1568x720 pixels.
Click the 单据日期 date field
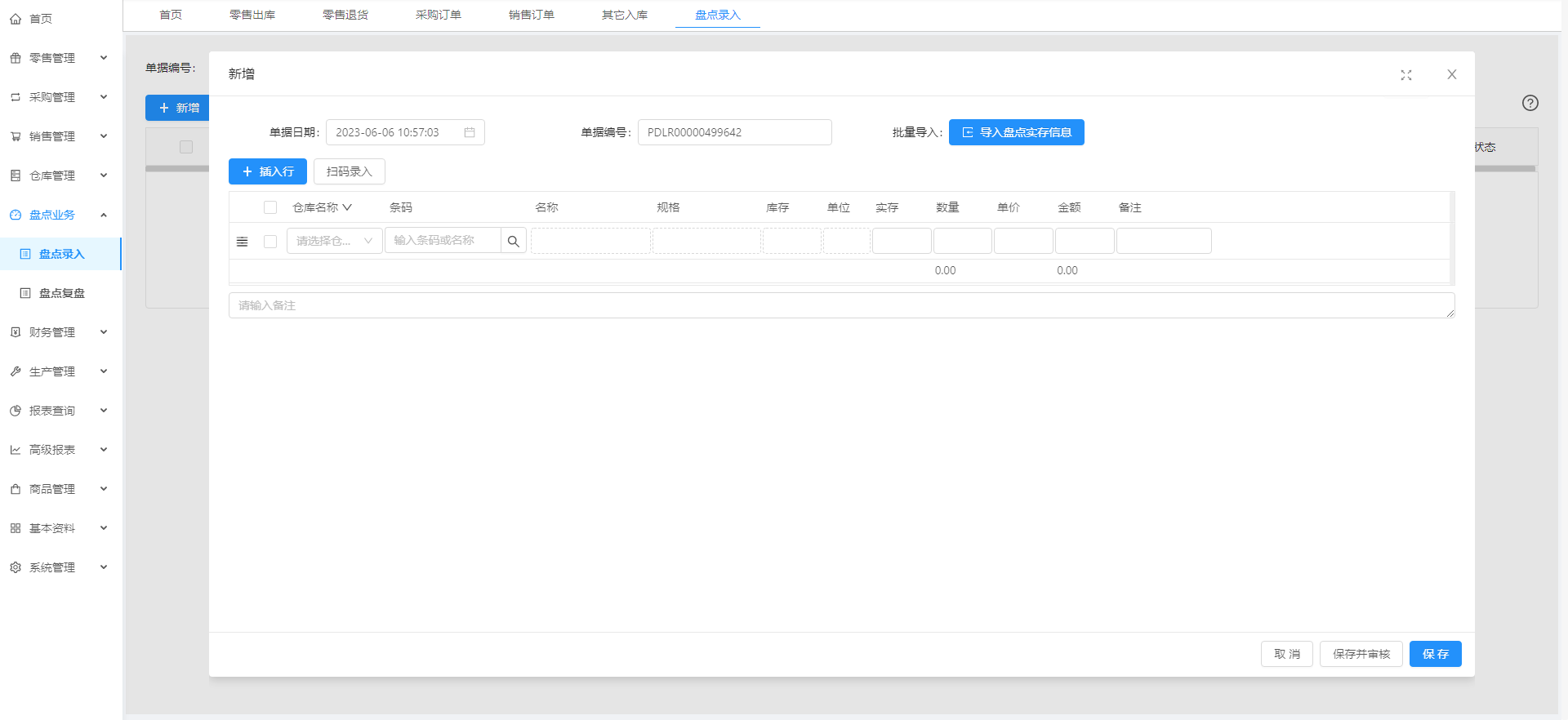pyautogui.click(x=405, y=132)
